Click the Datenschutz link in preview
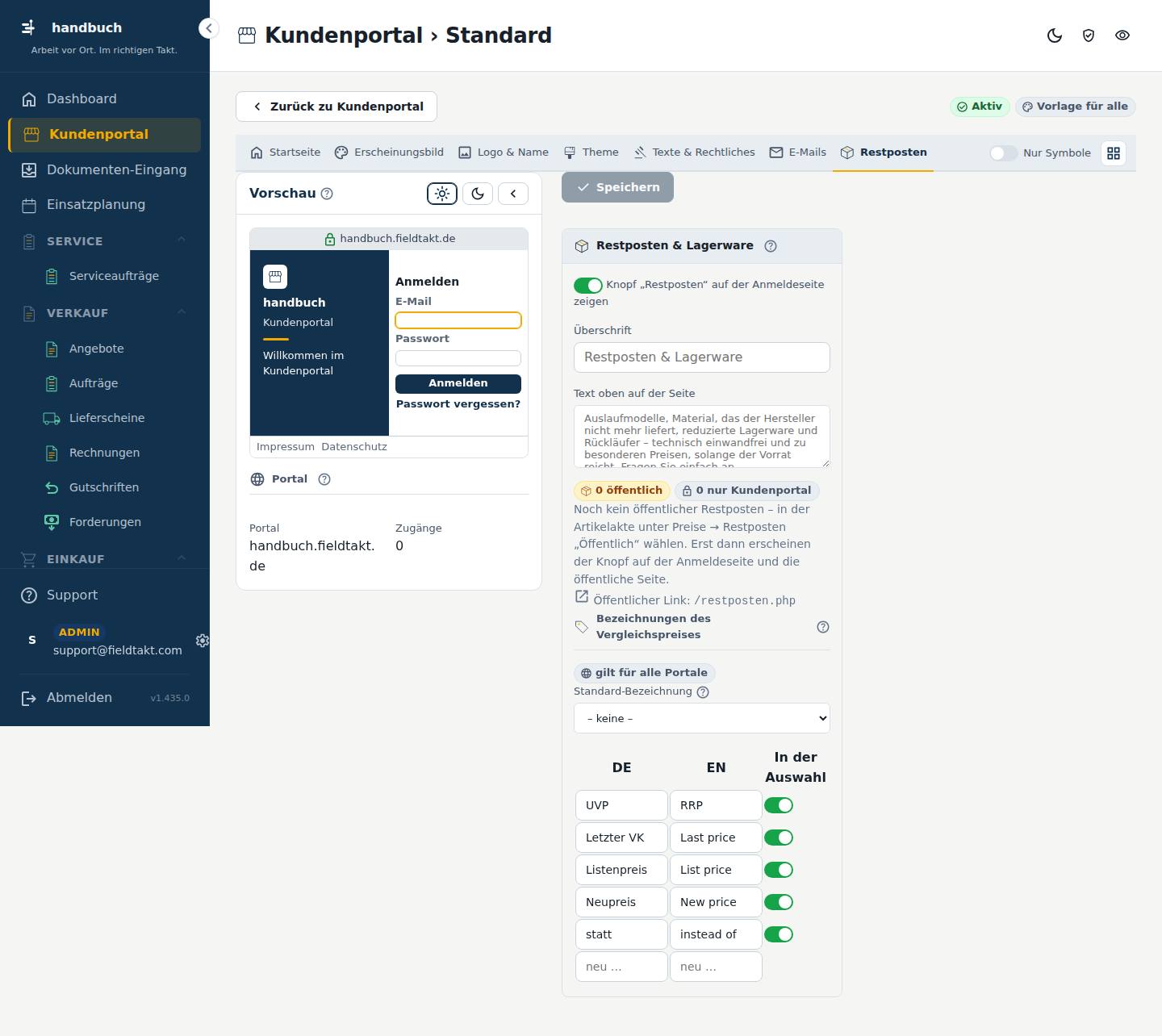 354,447
